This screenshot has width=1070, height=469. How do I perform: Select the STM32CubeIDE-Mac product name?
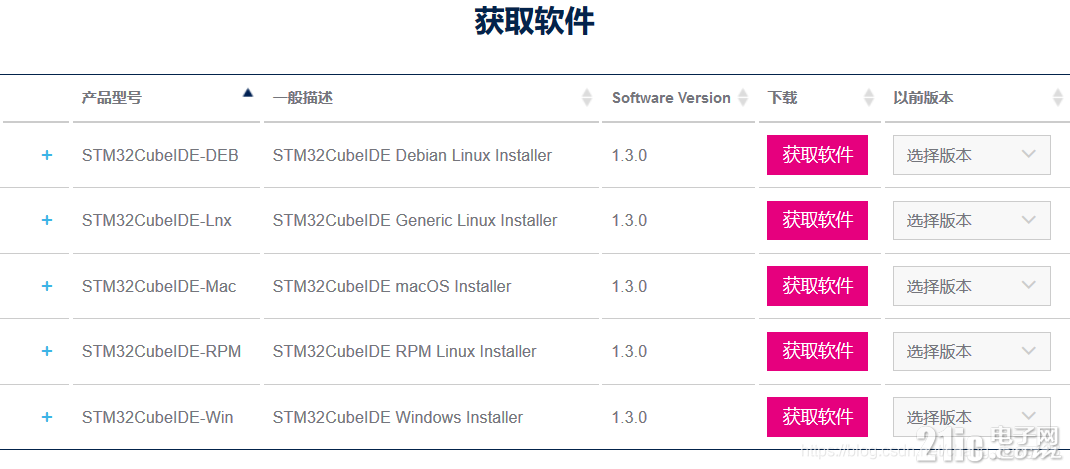(159, 286)
